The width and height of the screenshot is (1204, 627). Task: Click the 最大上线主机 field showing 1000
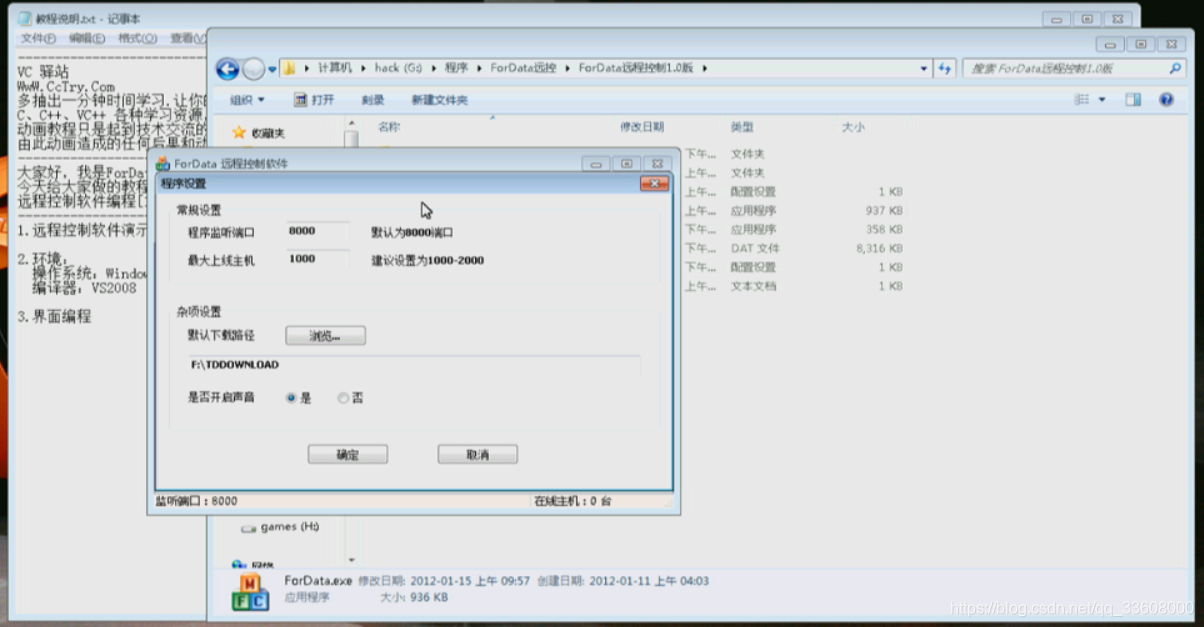(x=317, y=259)
